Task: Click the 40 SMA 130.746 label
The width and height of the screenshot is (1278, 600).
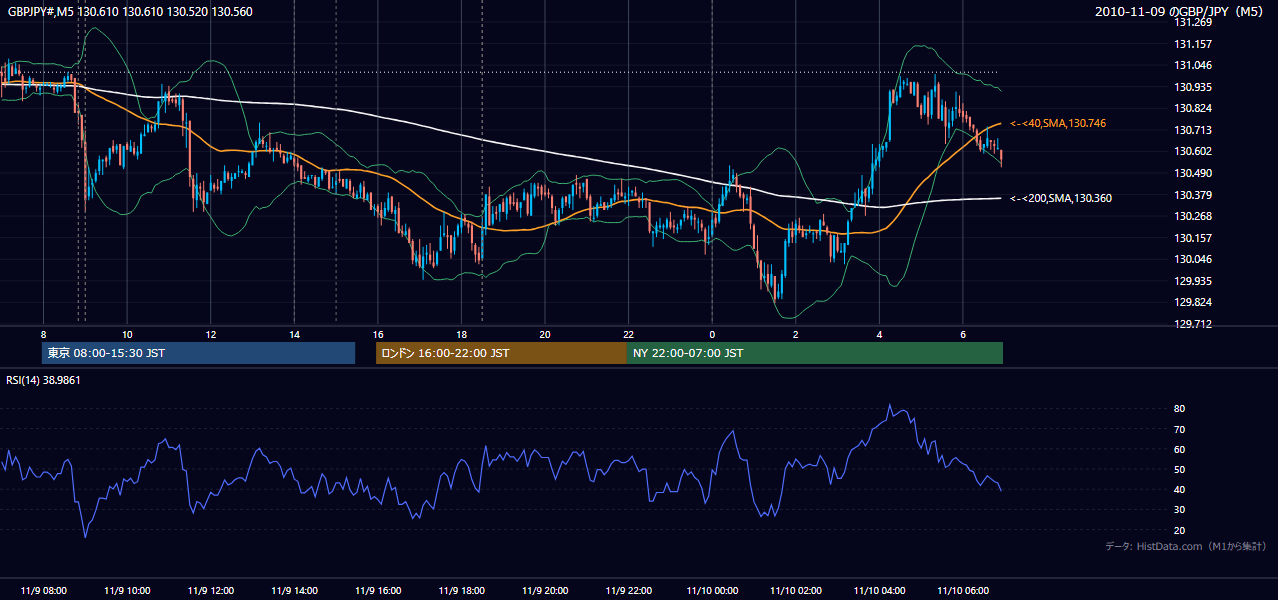Action: pos(1057,123)
